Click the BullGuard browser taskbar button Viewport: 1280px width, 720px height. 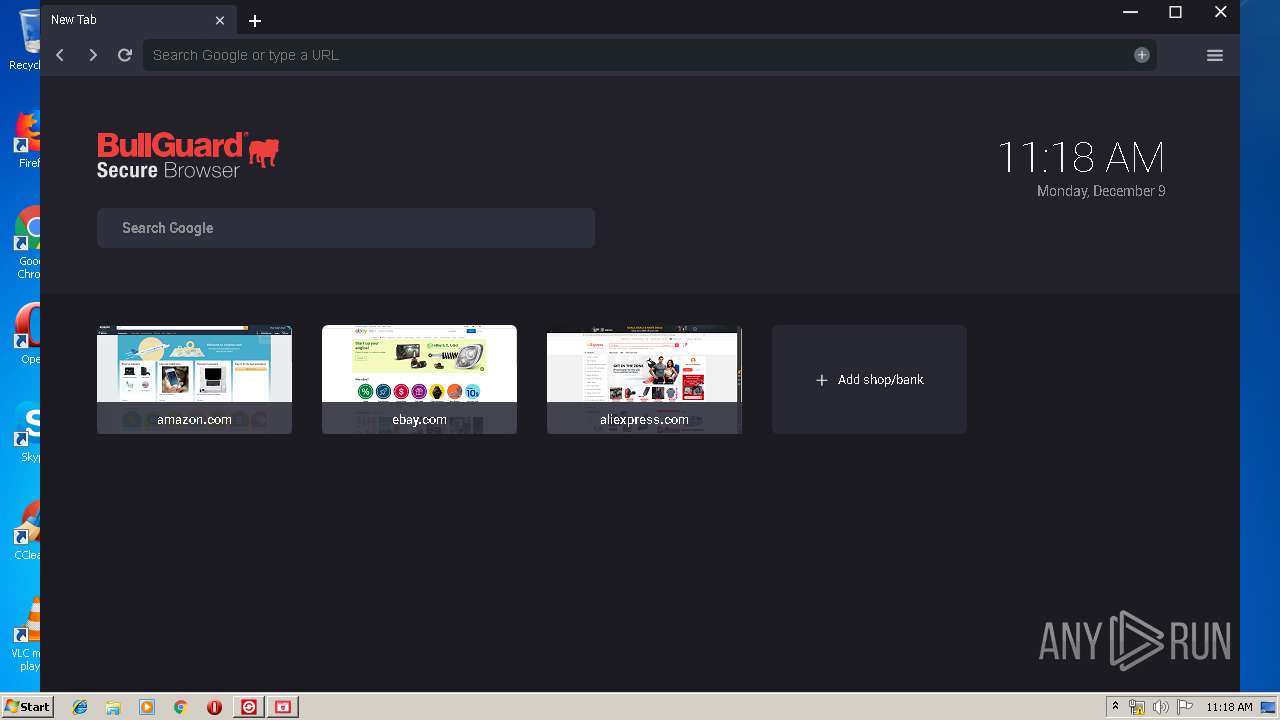(283, 707)
